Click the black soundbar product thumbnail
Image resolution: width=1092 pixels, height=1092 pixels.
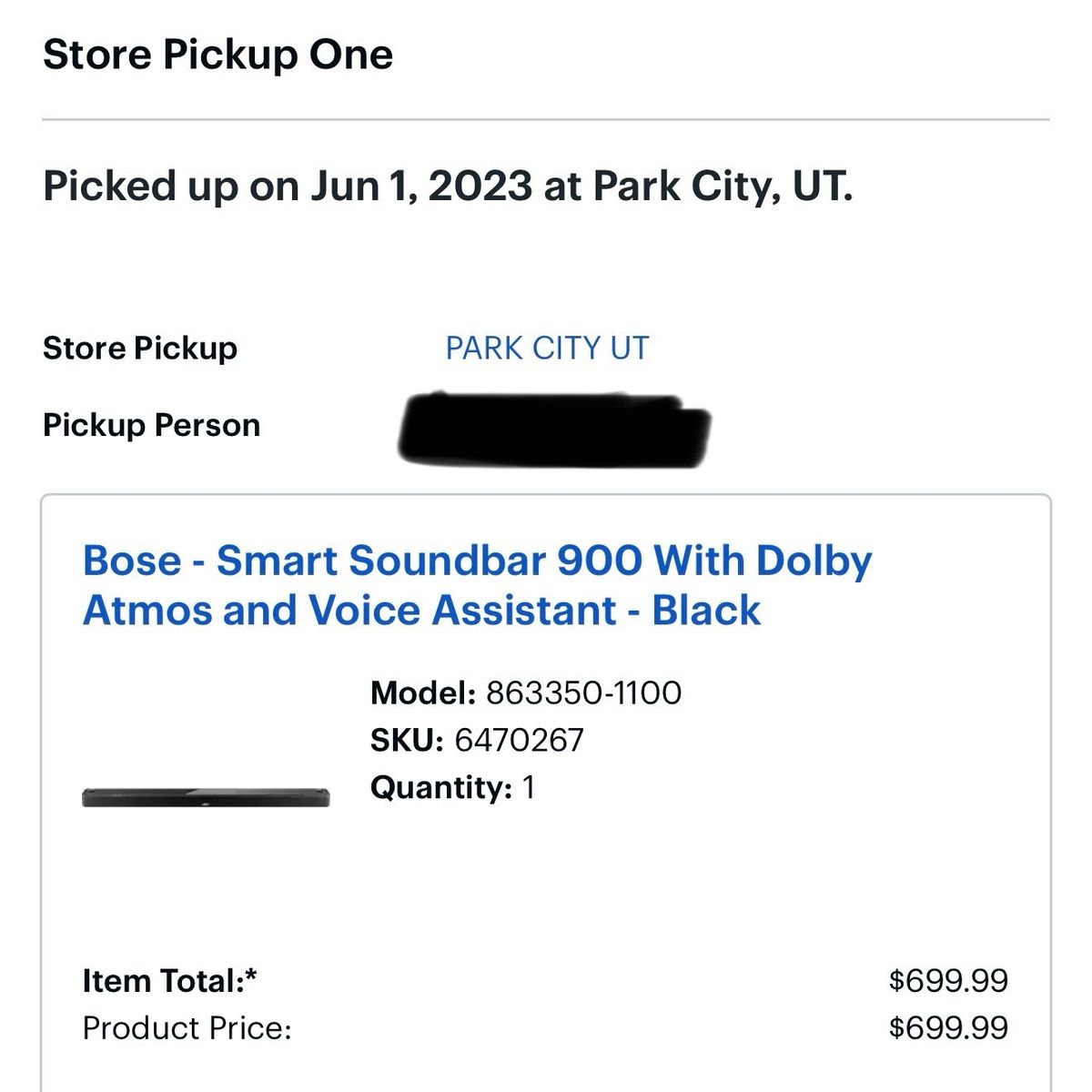[x=206, y=797]
